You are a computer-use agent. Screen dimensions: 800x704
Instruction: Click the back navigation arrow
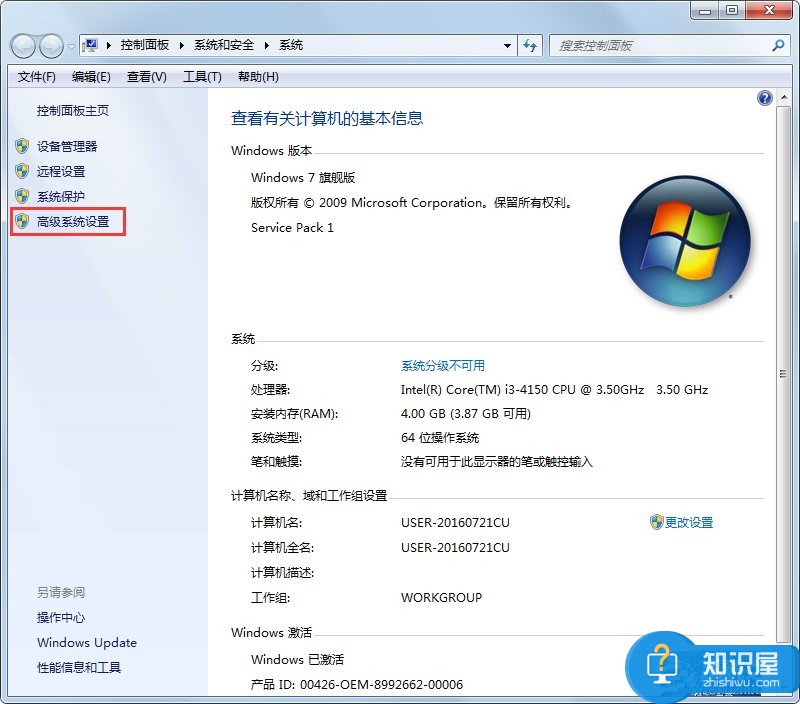click(x=22, y=45)
